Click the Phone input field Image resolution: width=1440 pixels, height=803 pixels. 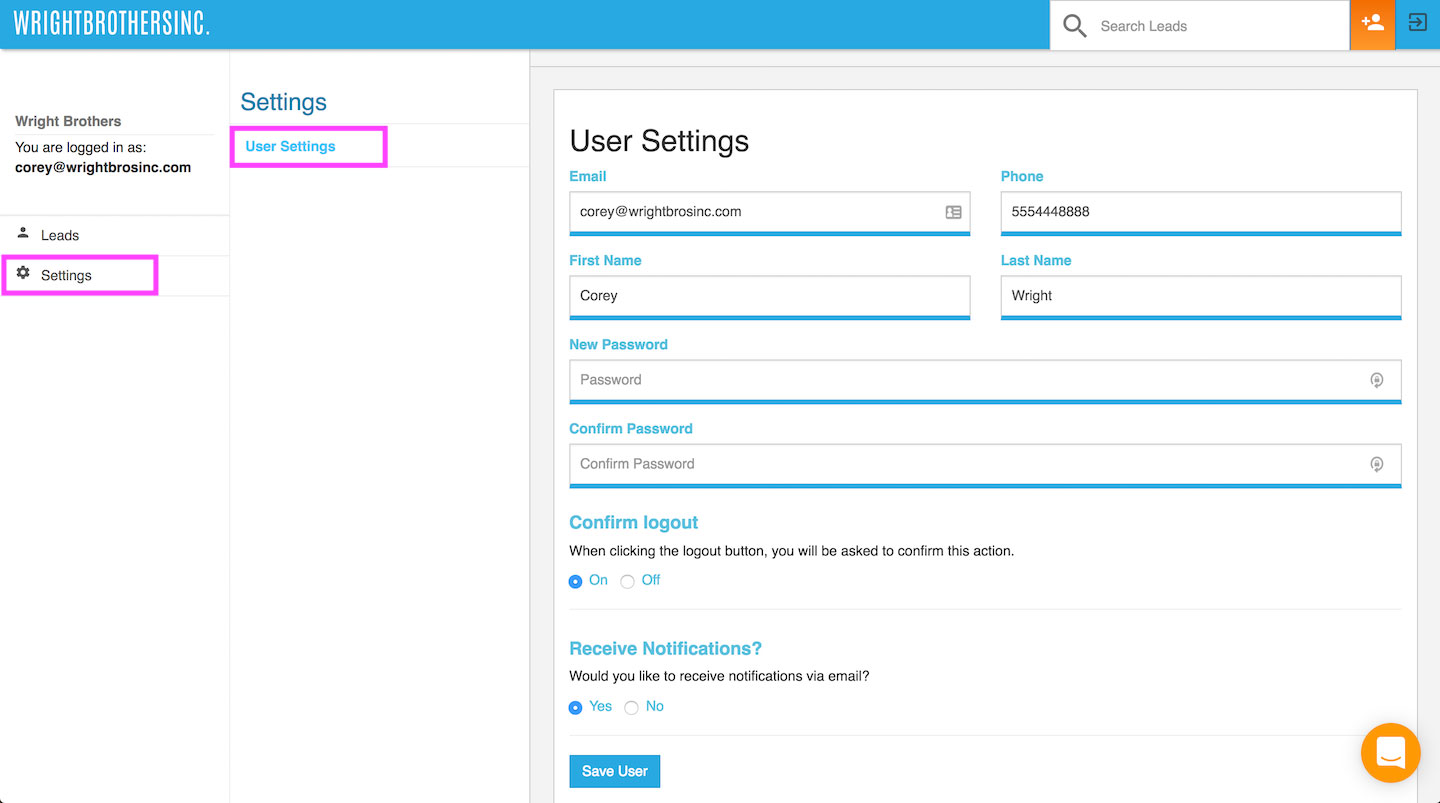(x=1201, y=212)
